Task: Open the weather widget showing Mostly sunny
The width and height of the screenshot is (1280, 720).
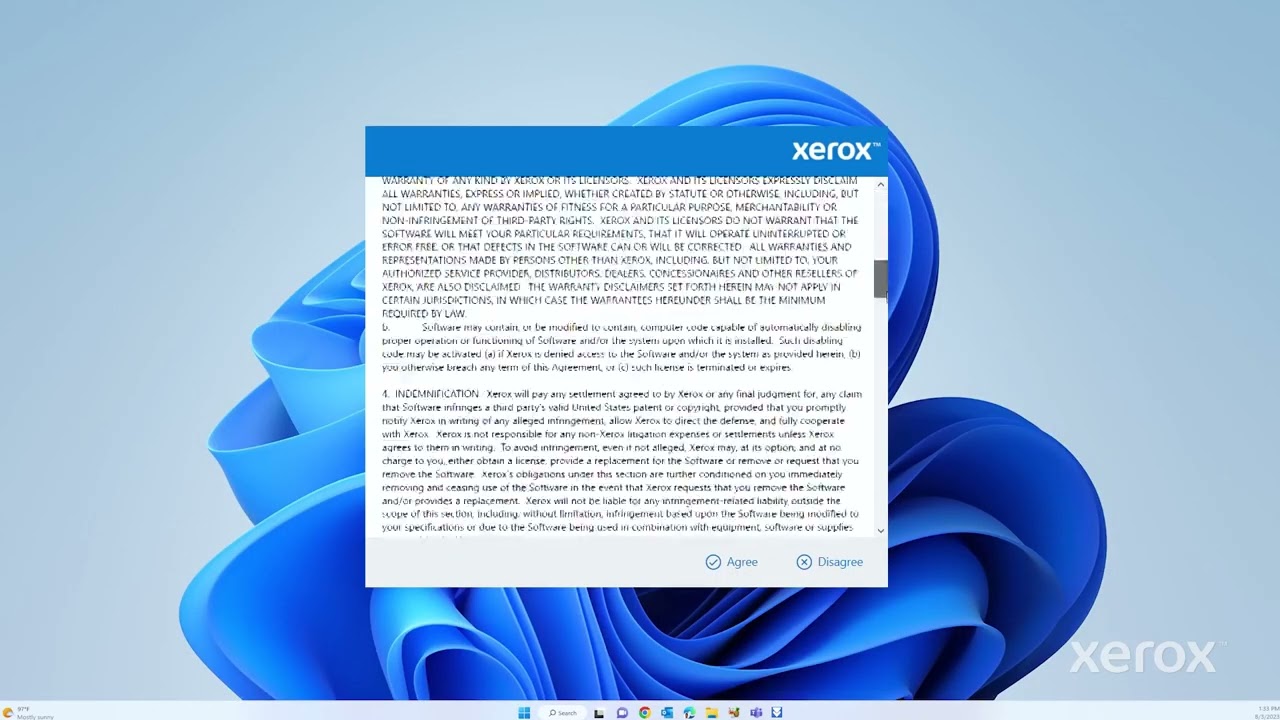Action: click(28, 713)
